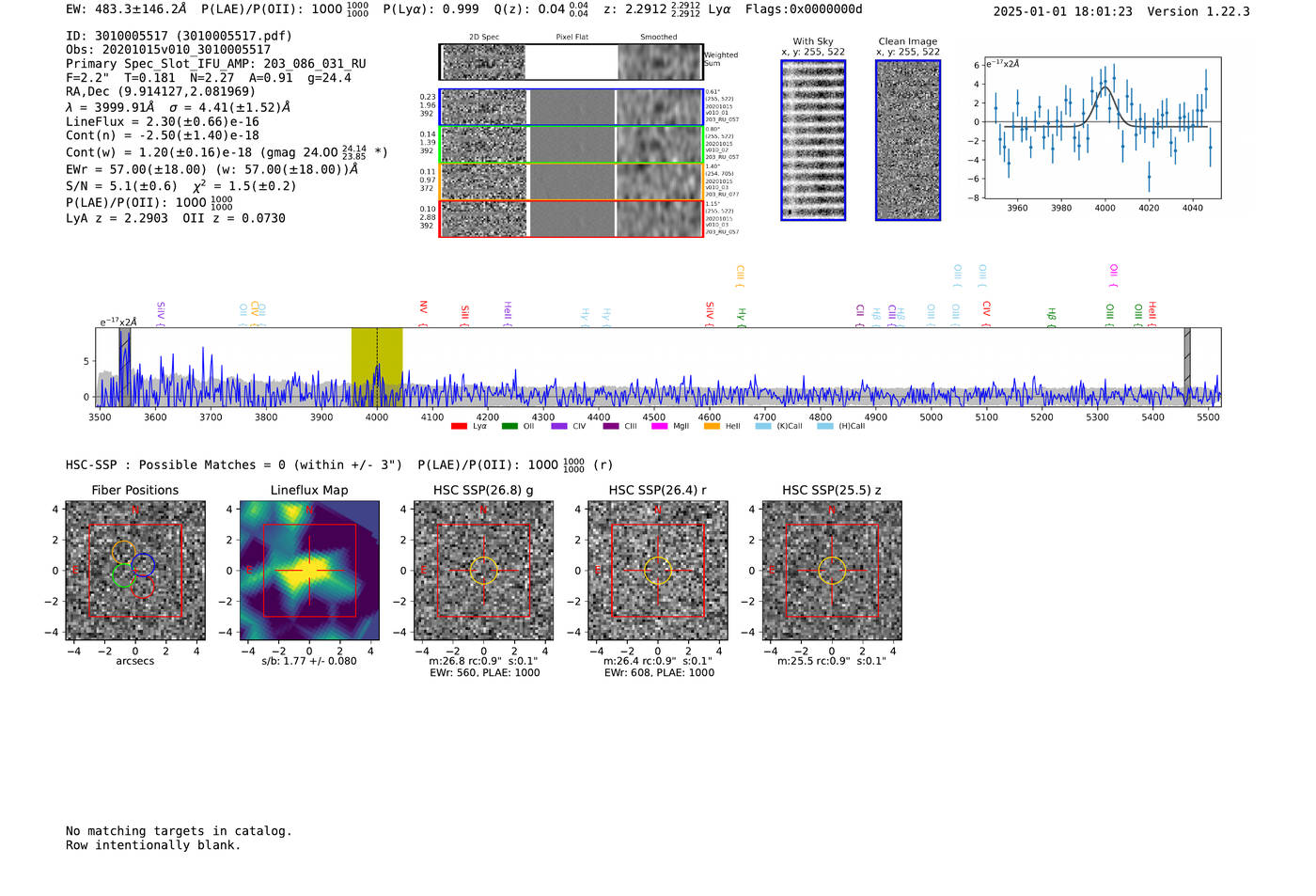
Task: Click the (K)CaII legend swatch
Action: [x=763, y=426]
